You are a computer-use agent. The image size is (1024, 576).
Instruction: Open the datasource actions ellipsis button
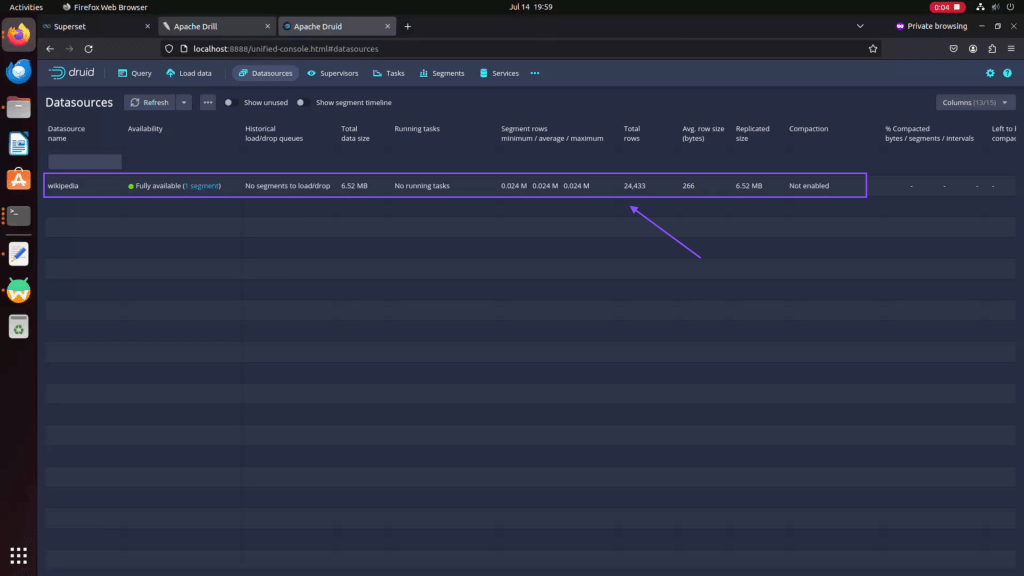208,102
